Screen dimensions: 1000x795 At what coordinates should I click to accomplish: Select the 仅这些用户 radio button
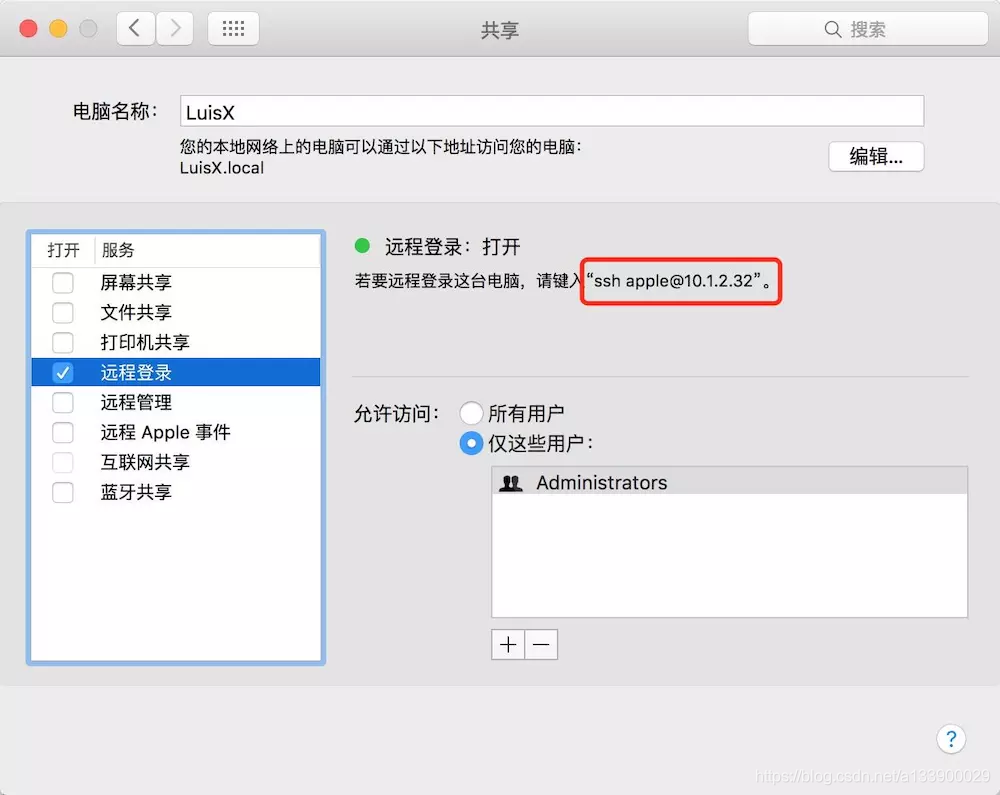coord(471,443)
